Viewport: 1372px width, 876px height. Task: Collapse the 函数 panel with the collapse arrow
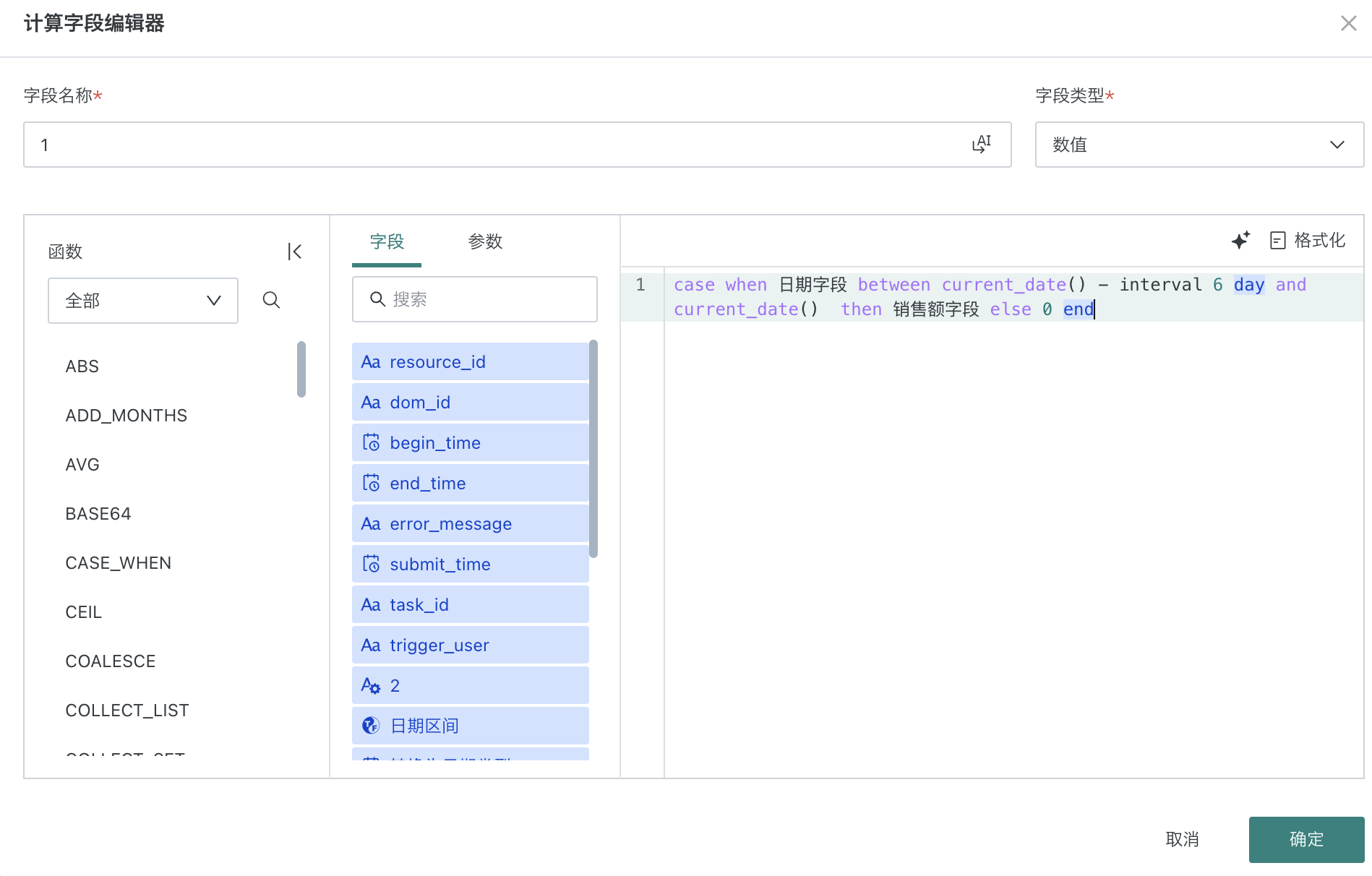(x=293, y=251)
